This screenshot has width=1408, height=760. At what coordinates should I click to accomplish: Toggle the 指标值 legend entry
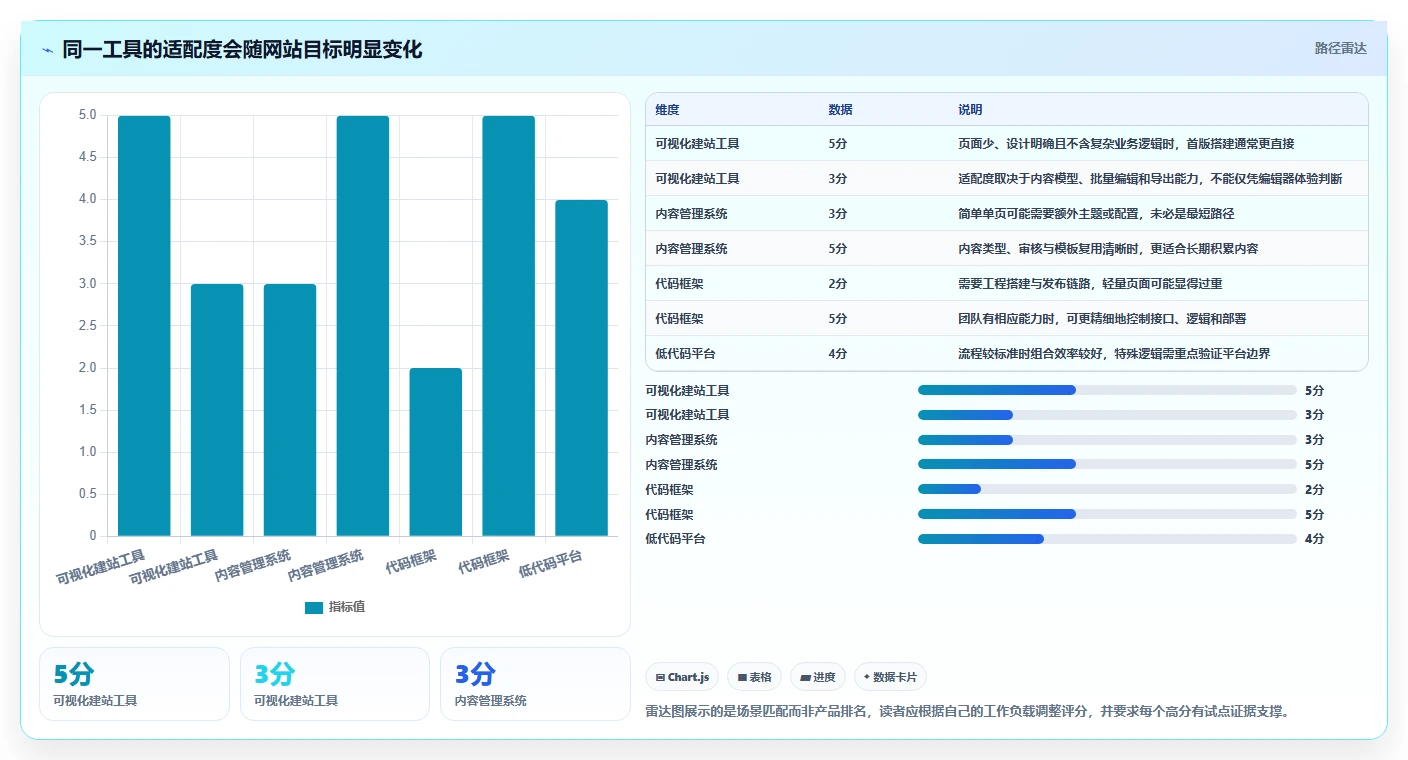(335, 607)
